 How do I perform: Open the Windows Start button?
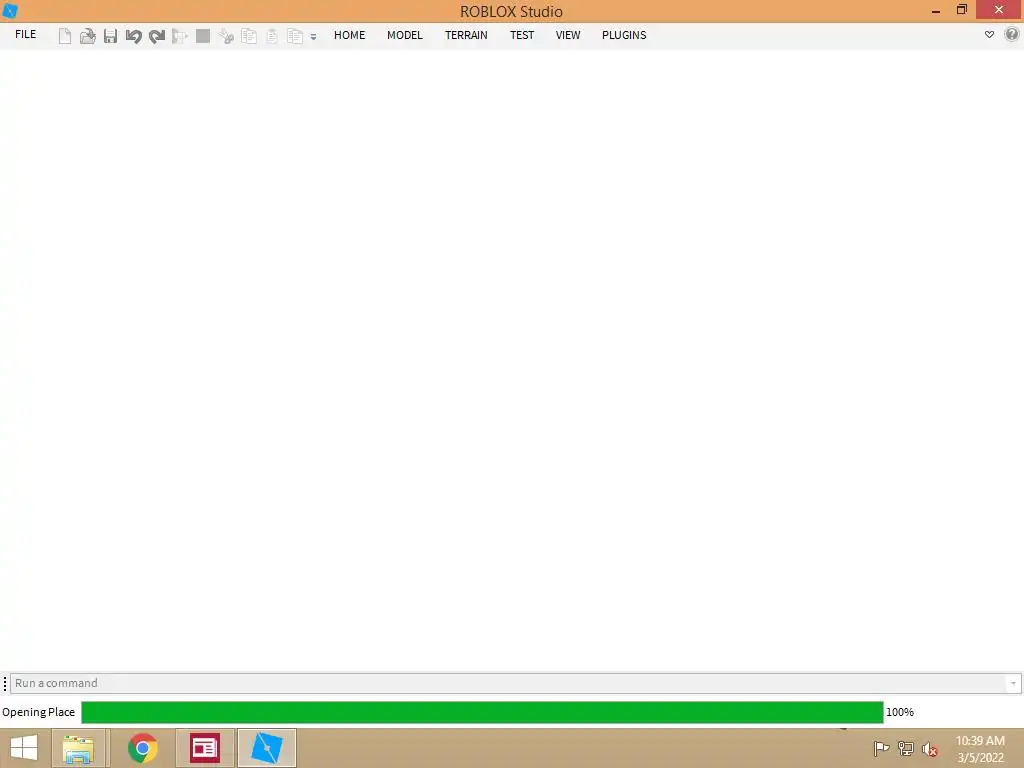point(24,748)
